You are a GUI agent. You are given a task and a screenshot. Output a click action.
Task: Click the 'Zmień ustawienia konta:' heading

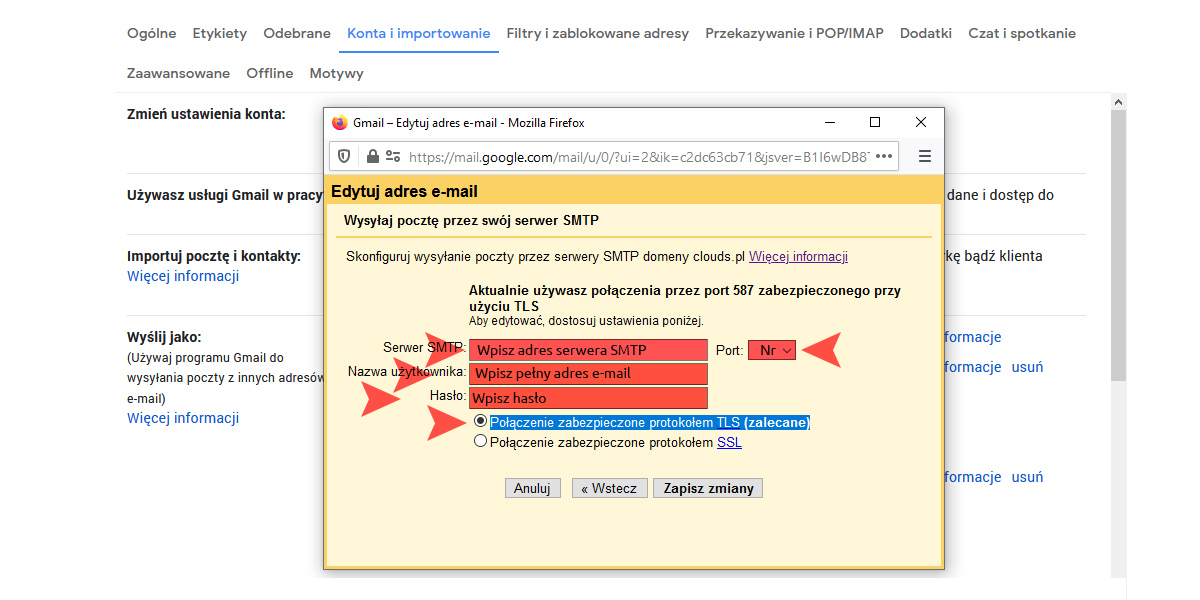206,114
